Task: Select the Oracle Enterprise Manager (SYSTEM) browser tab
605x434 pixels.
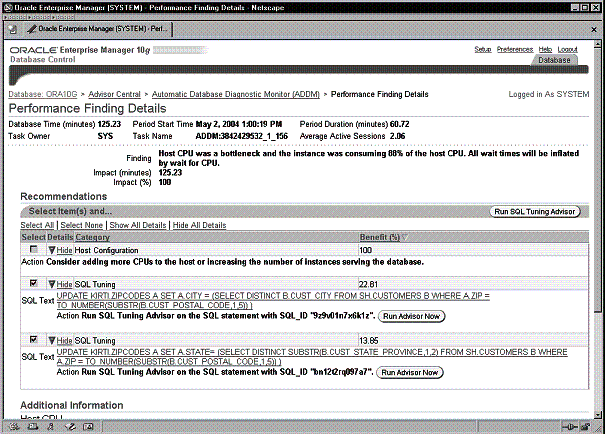Action: [x=97, y=29]
